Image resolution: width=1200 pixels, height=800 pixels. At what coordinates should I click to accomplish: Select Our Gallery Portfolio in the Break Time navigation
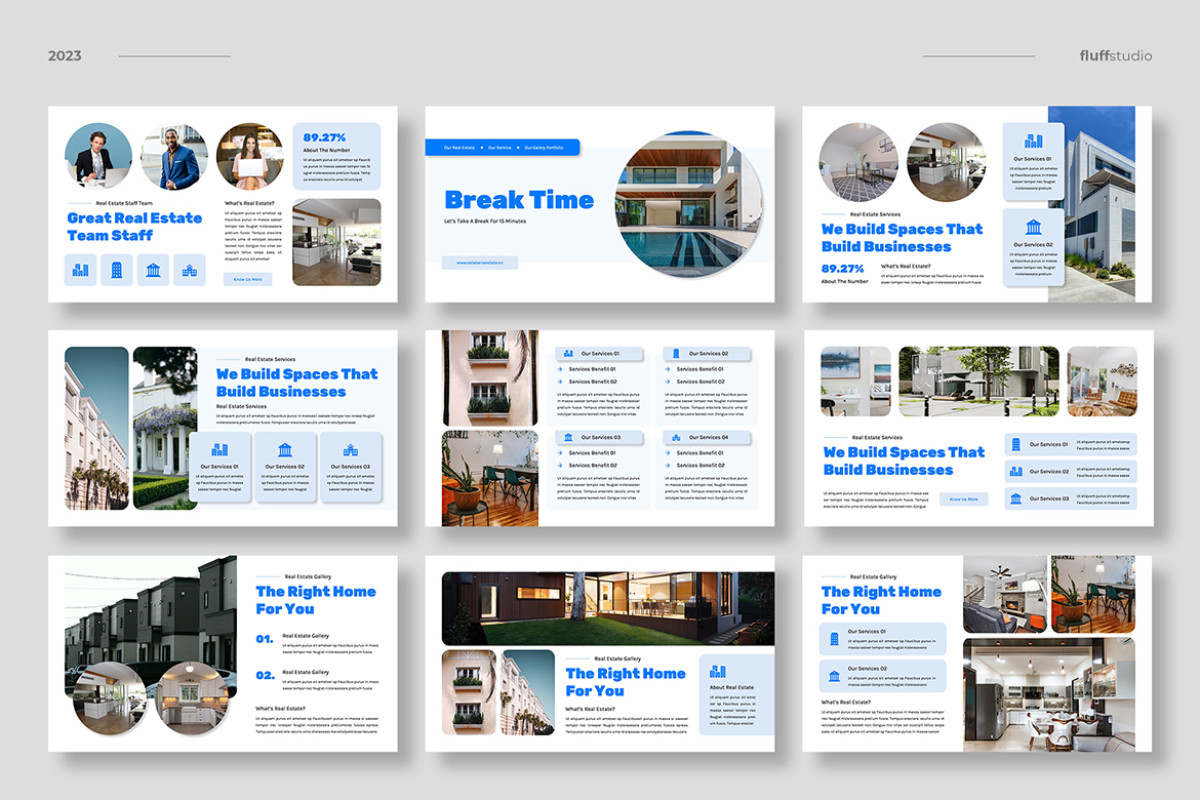click(544, 148)
